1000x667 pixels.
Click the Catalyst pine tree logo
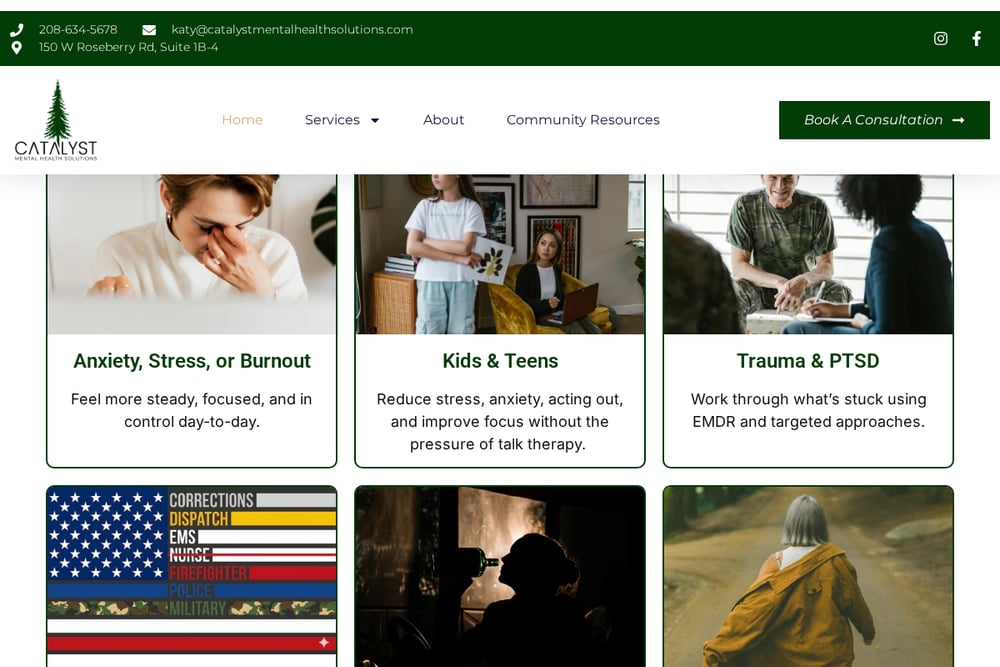[x=56, y=120]
